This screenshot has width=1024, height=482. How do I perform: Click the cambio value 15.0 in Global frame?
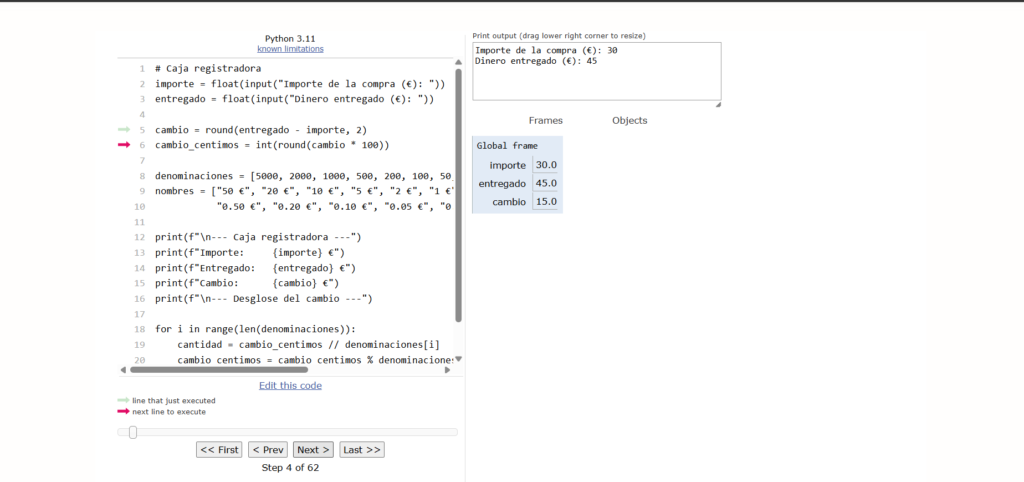coord(546,202)
